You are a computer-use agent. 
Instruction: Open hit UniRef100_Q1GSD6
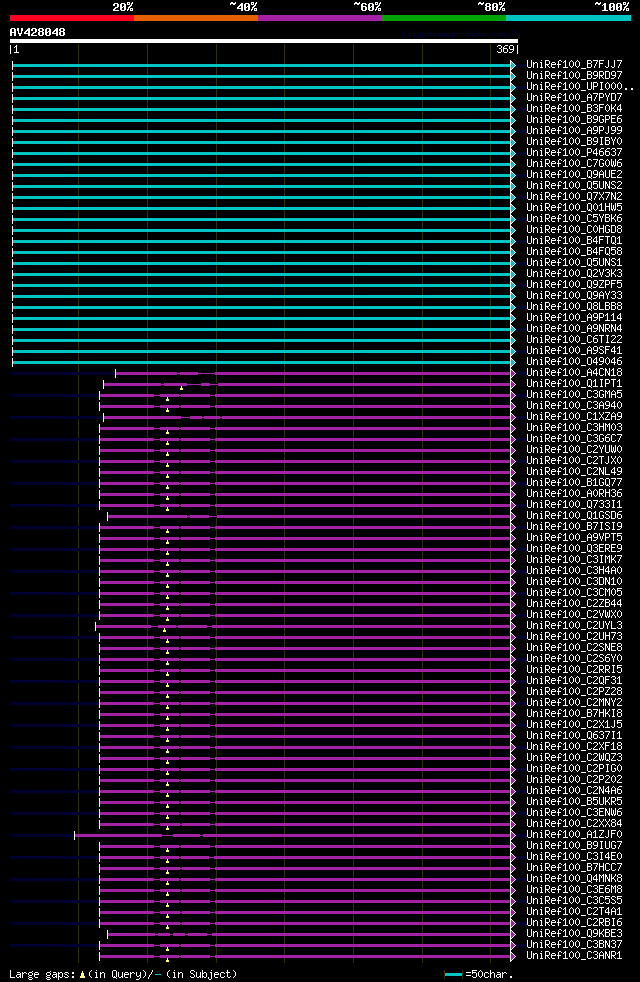(574, 515)
